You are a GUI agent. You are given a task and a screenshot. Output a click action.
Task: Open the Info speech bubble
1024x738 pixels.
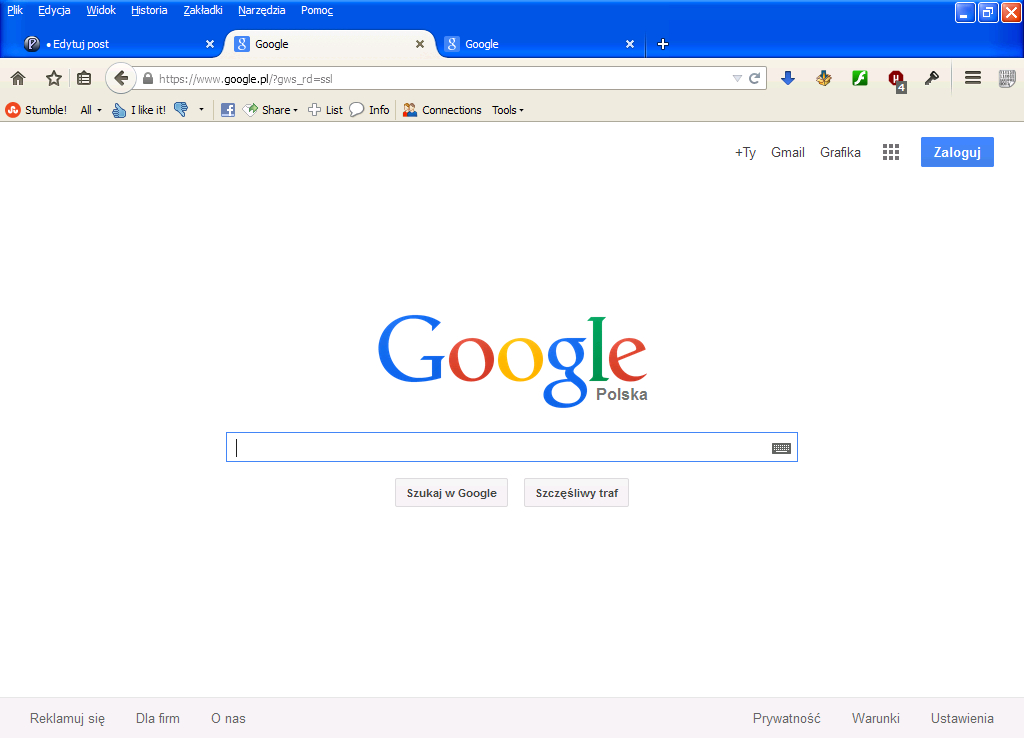click(x=370, y=110)
